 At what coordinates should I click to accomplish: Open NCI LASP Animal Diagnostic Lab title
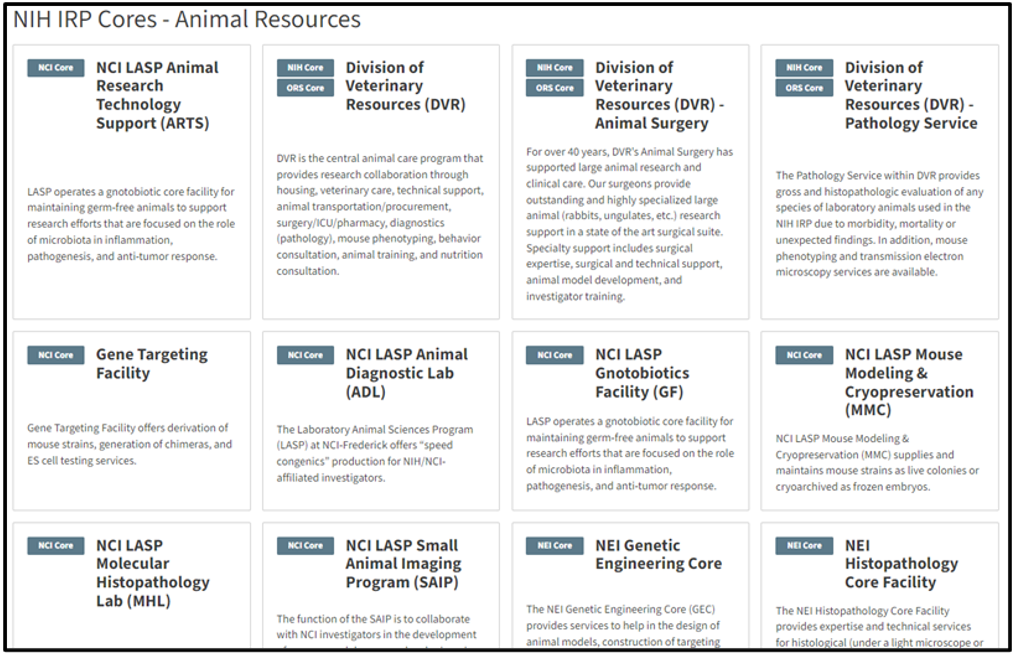pyautogui.click(x=406, y=373)
